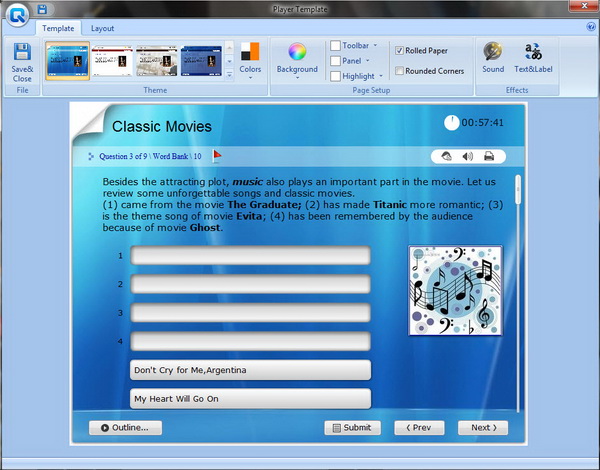Toggle the Toolbar color checkbox

click(335, 46)
